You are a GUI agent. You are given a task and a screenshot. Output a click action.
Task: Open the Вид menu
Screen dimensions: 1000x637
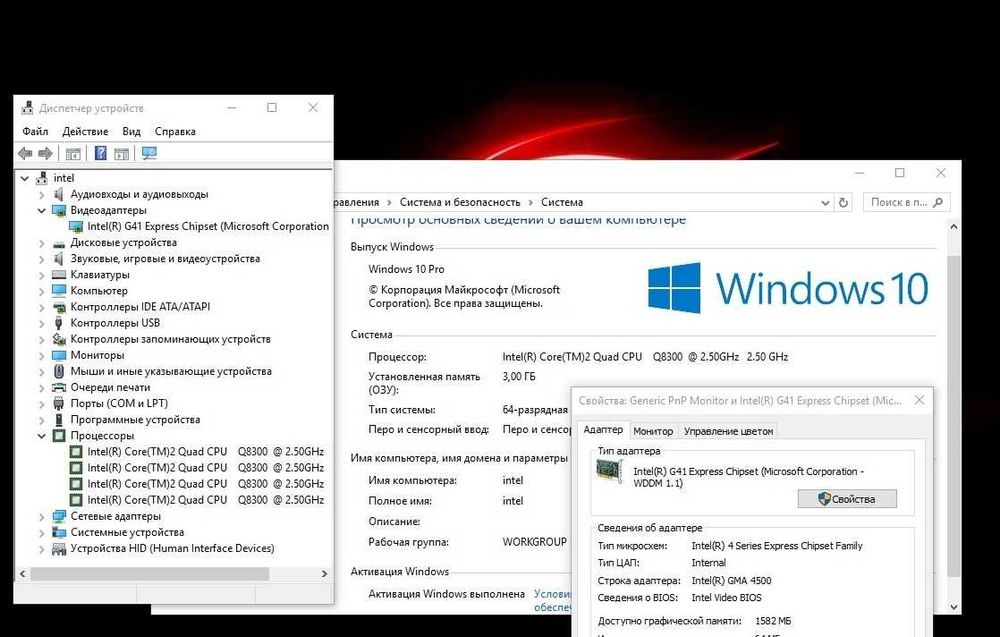coord(131,131)
